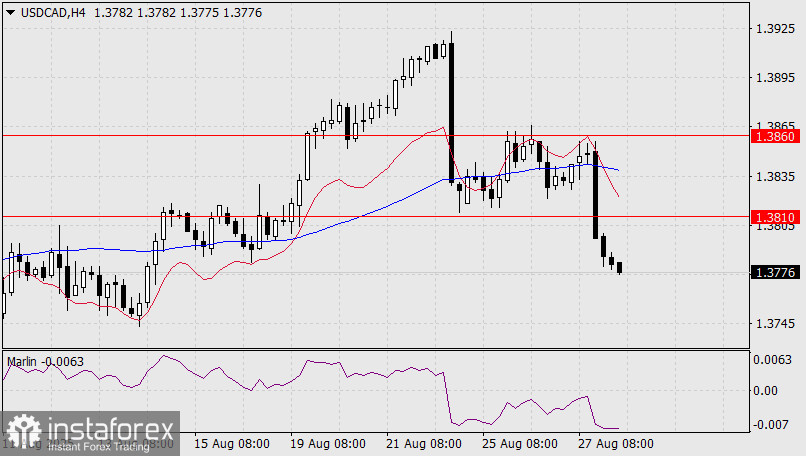Click the 1.3895 price scale value
Viewport: 806px width, 456px height.
(775, 78)
